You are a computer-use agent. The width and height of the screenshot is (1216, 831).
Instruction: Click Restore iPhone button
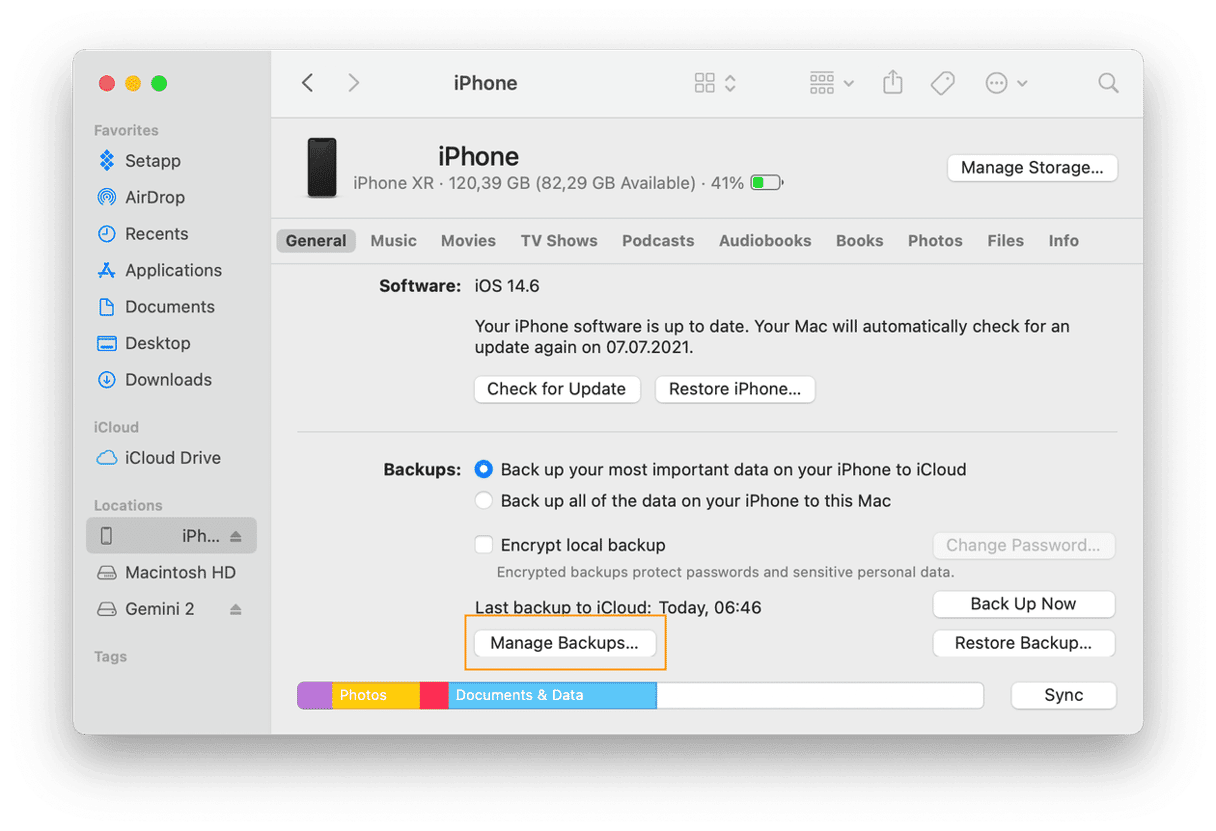735,389
